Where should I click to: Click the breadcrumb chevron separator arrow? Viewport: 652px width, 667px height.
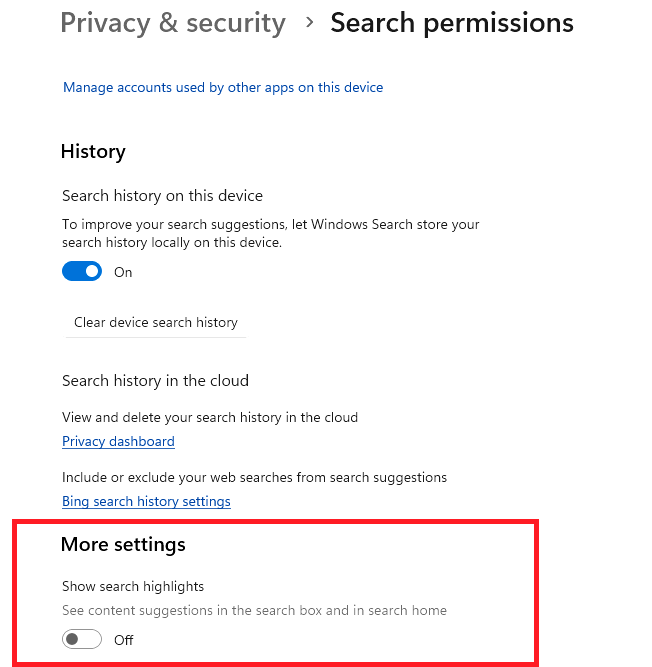tap(308, 23)
